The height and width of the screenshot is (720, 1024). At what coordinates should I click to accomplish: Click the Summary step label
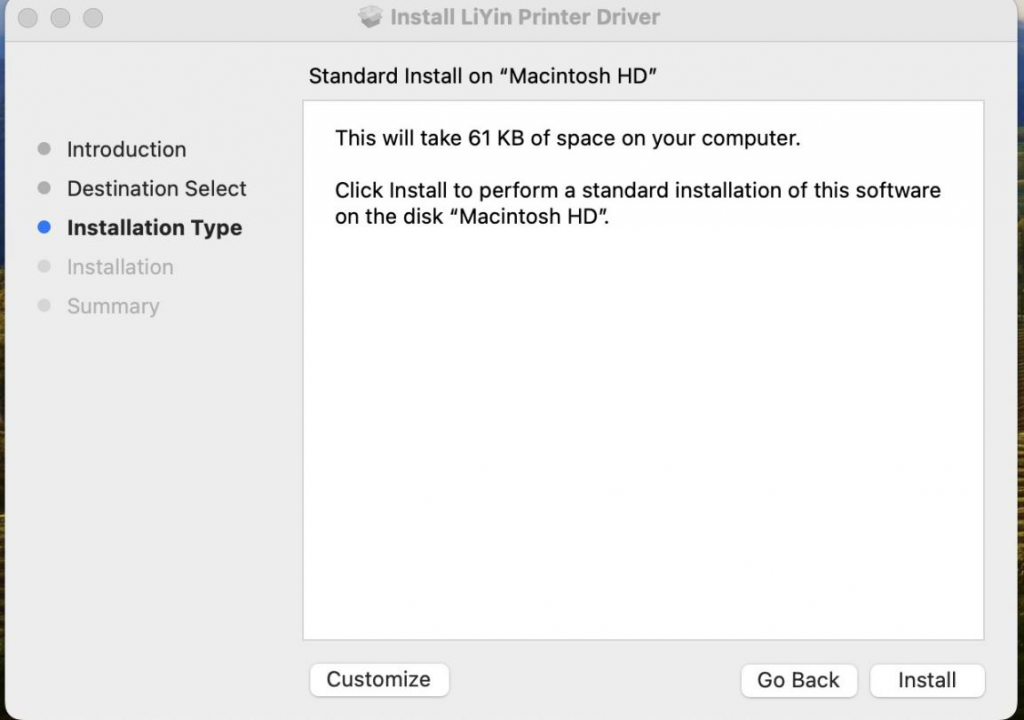coord(113,306)
